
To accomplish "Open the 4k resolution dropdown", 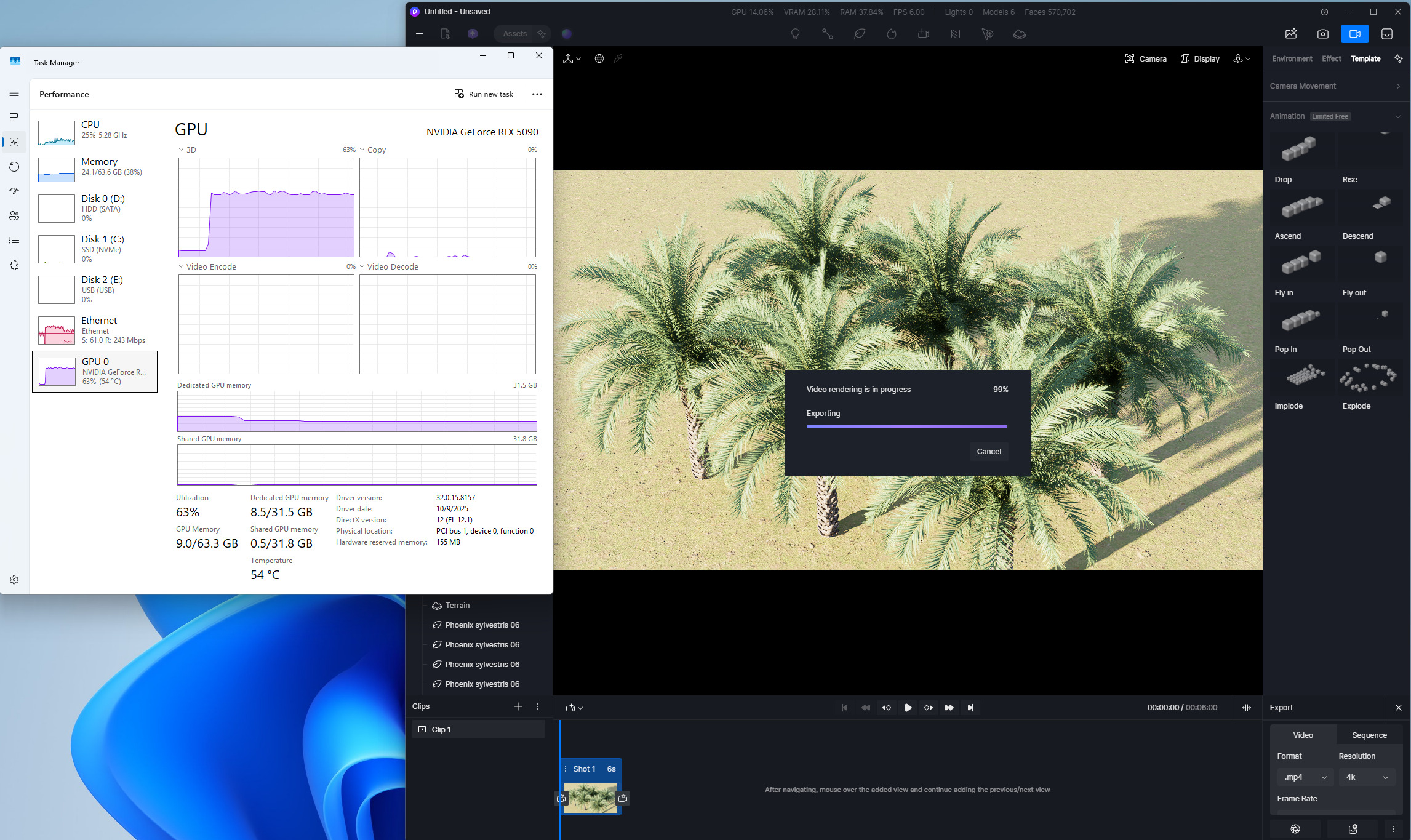I will point(1366,777).
